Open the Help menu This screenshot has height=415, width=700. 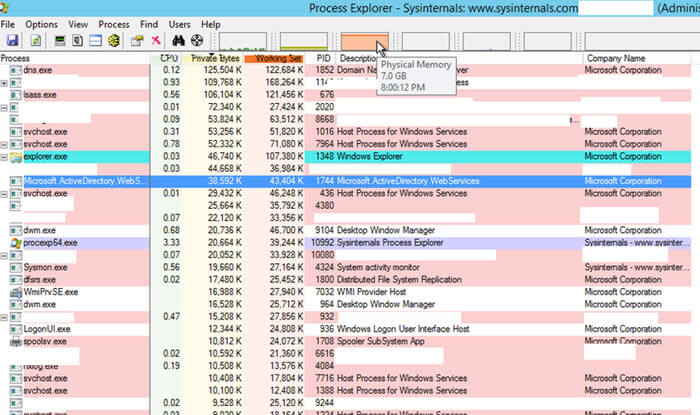point(211,25)
